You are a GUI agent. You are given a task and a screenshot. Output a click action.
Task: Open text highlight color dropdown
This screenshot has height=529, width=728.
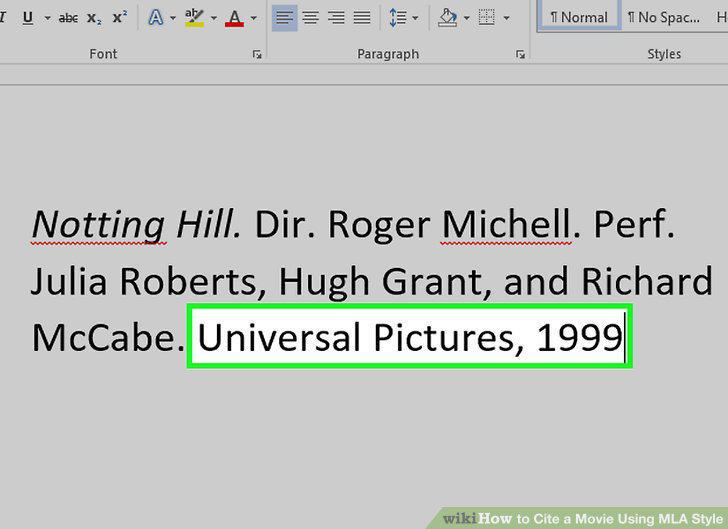pyautogui.click(x=214, y=19)
